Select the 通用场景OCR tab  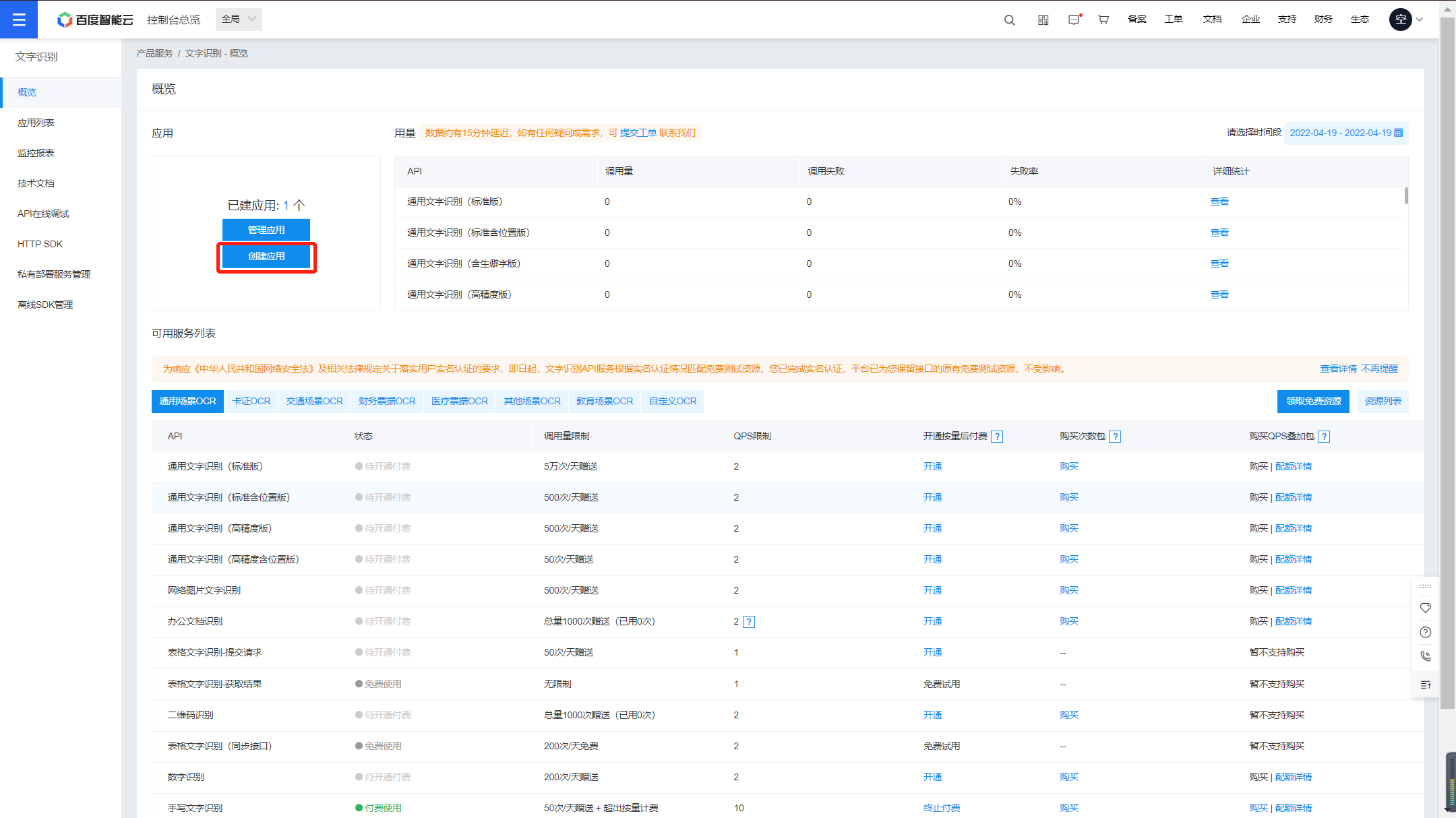(187, 401)
